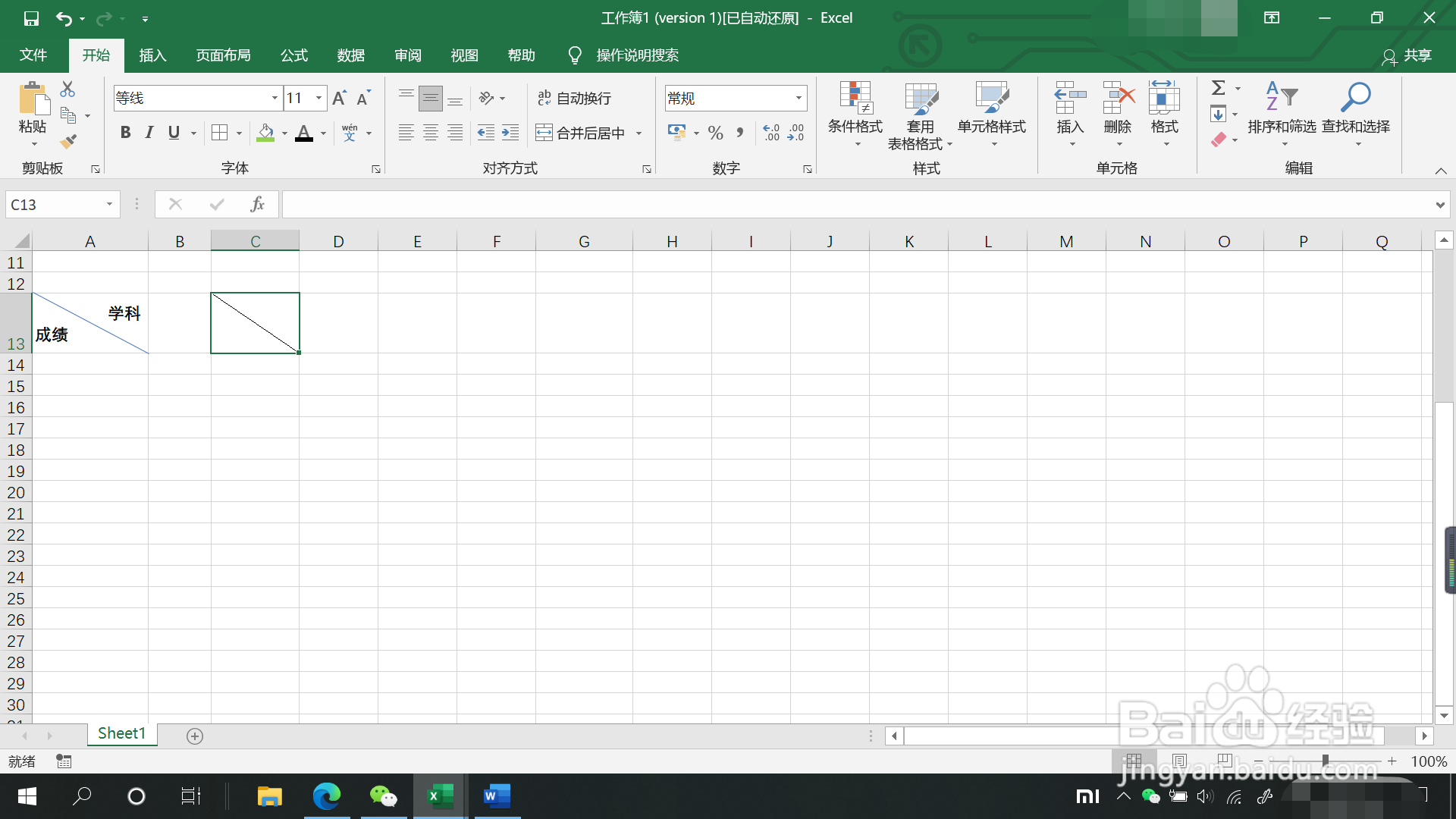The height and width of the screenshot is (819, 1456).
Task: Toggle Wrap Text (自动换行)
Action: (575, 98)
